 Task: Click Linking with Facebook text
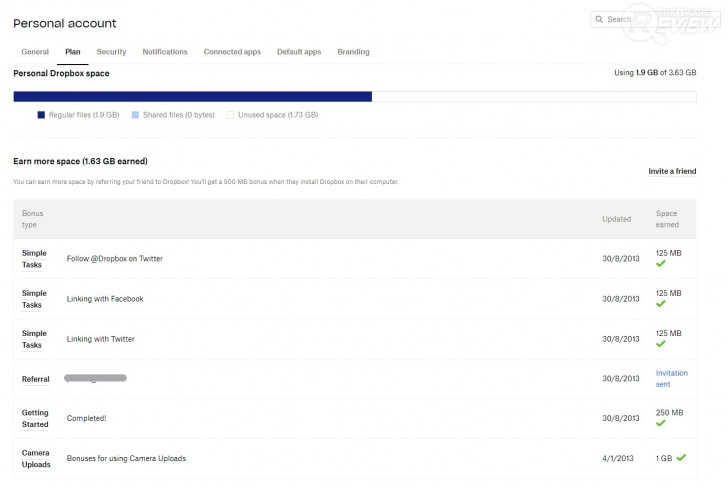click(x=105, y=299)
